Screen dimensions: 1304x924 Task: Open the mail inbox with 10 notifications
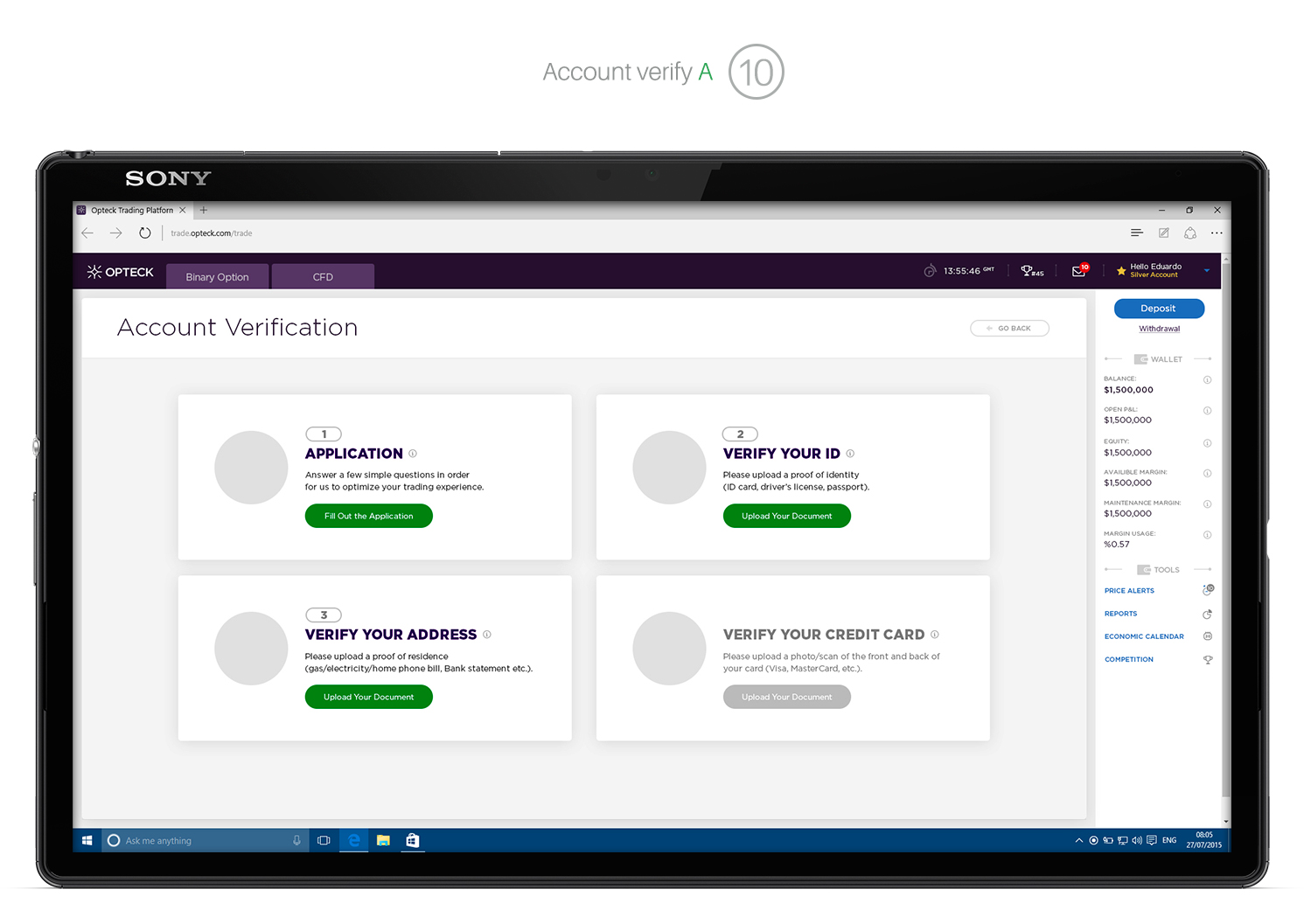1080,270
